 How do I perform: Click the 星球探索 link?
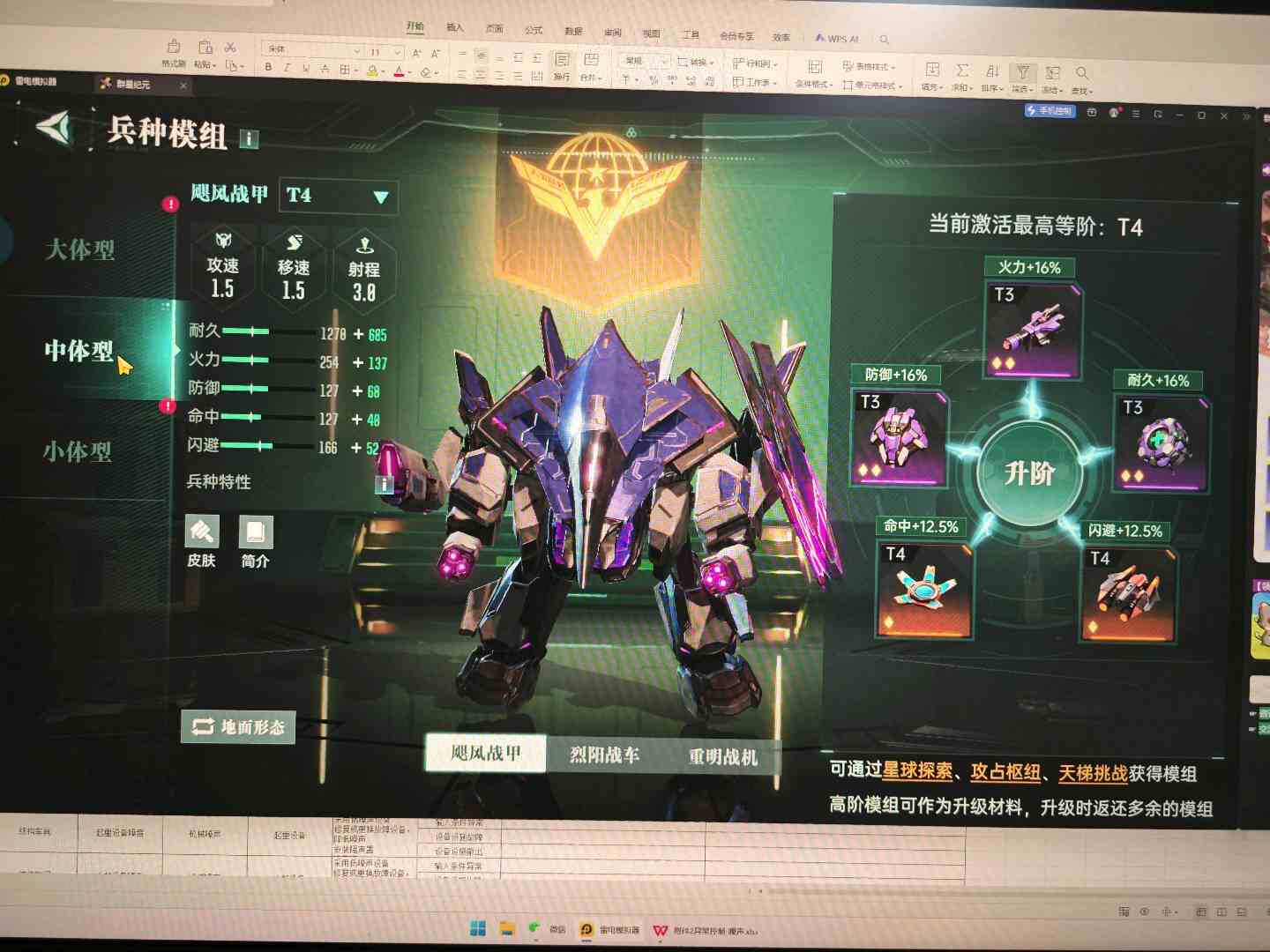917,770
